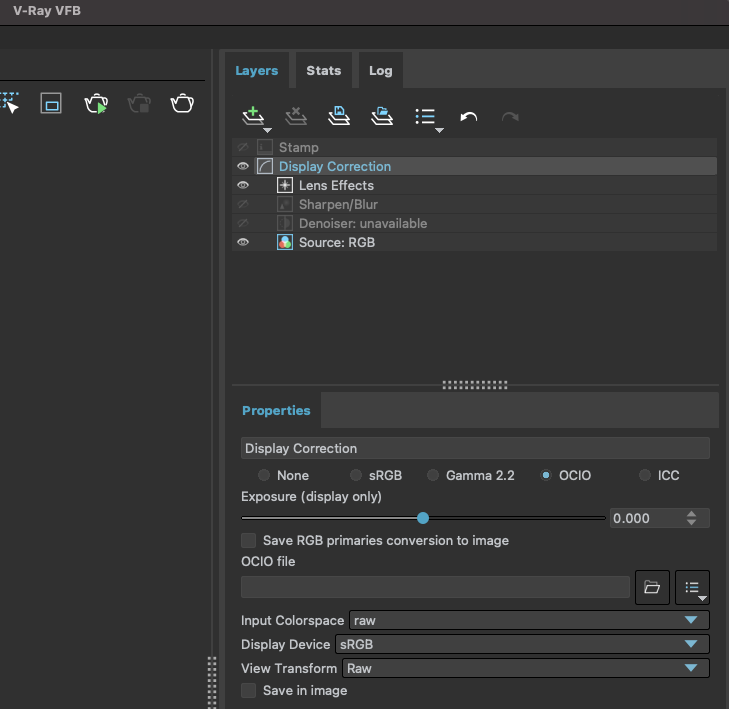Open the Input Colorspace raw dropdown

pos(529,621)
